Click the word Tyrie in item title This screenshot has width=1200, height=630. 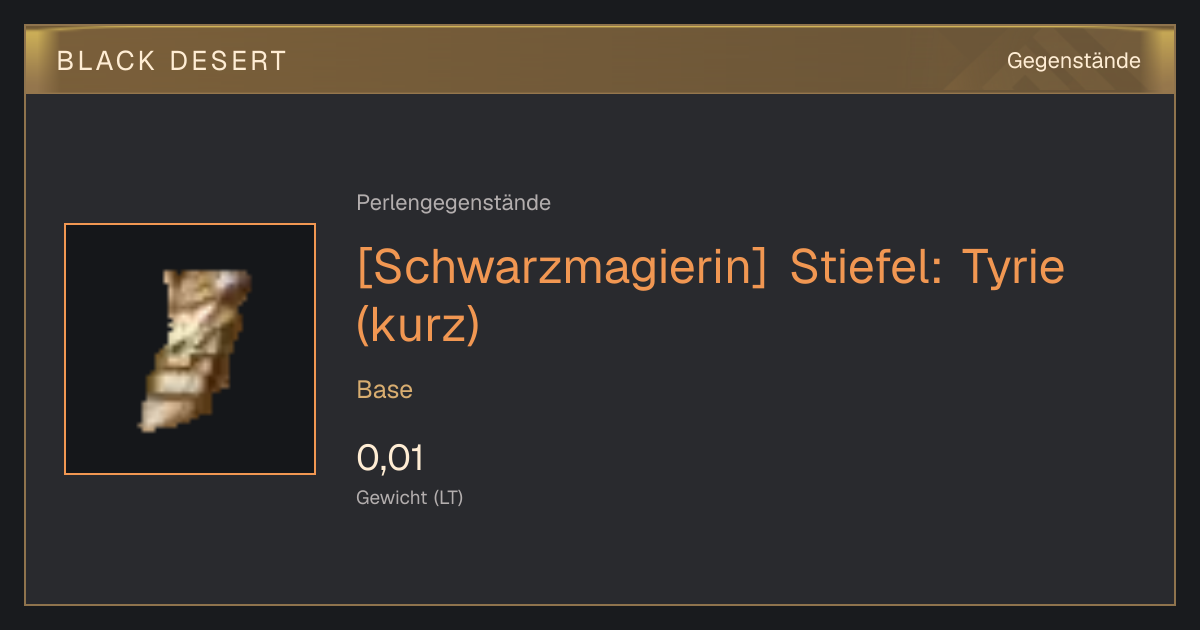click(1012, 268)
